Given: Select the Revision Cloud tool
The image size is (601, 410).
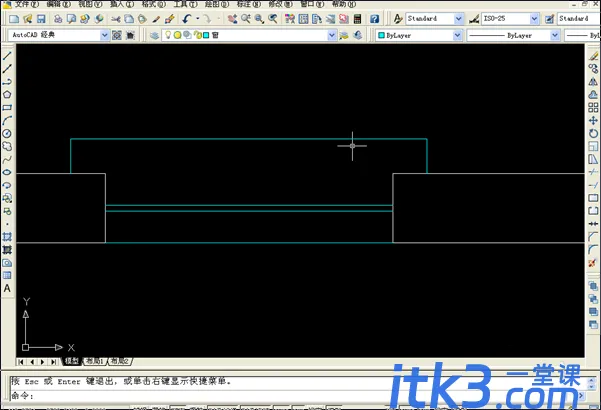Looking at the screenshot, I should pos(7,146).
